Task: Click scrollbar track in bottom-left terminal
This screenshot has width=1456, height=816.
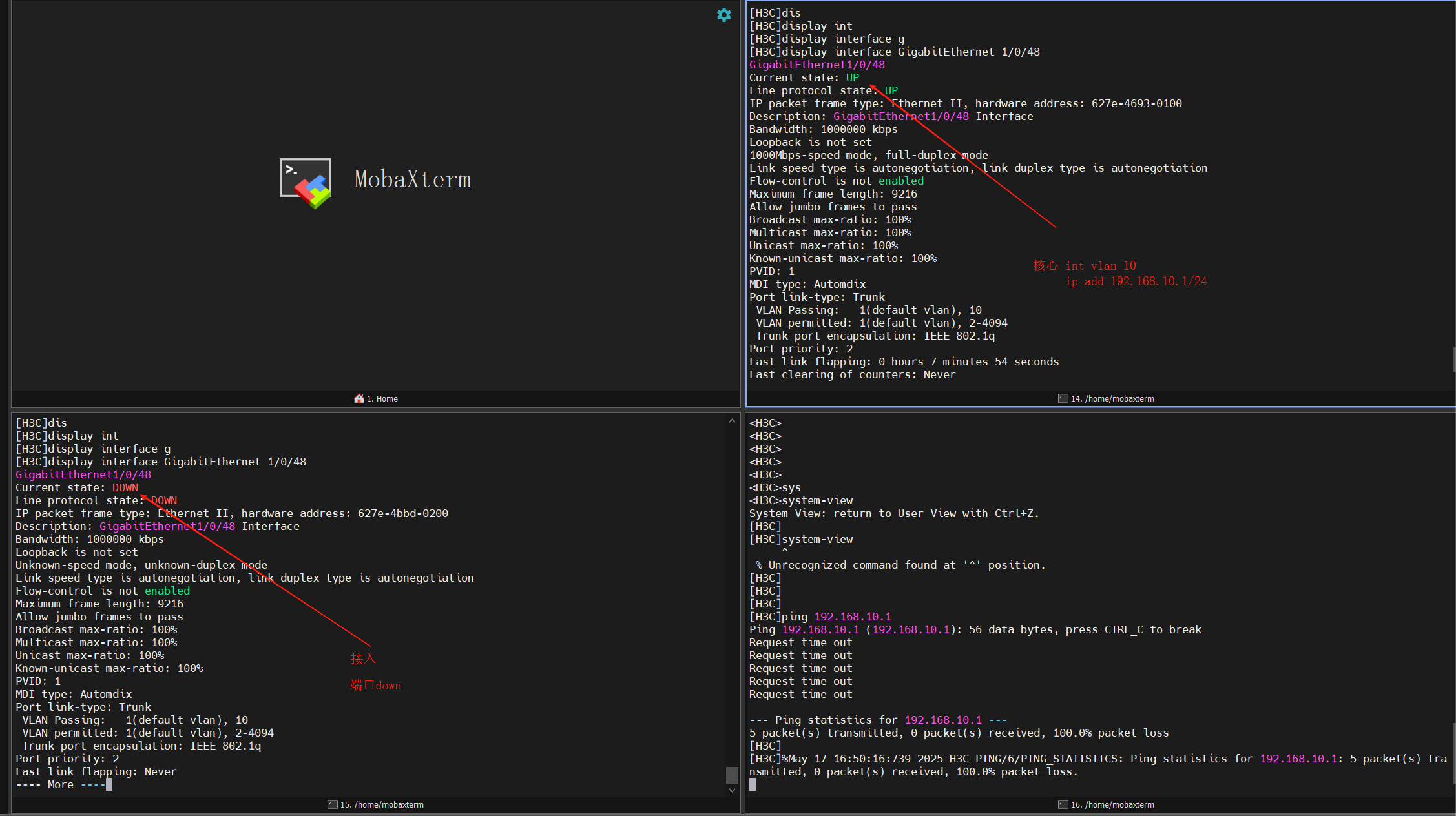Action: pos(732,581)
